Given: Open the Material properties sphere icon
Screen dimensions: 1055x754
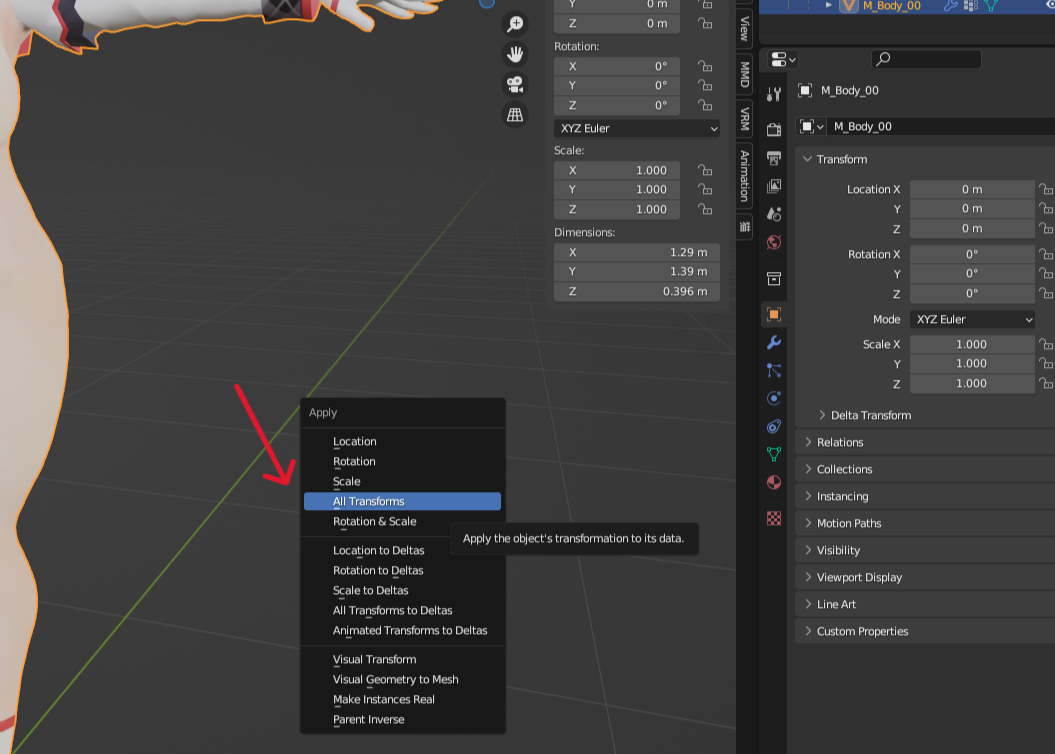Looking at the screenshot, I should pos(774,483).
